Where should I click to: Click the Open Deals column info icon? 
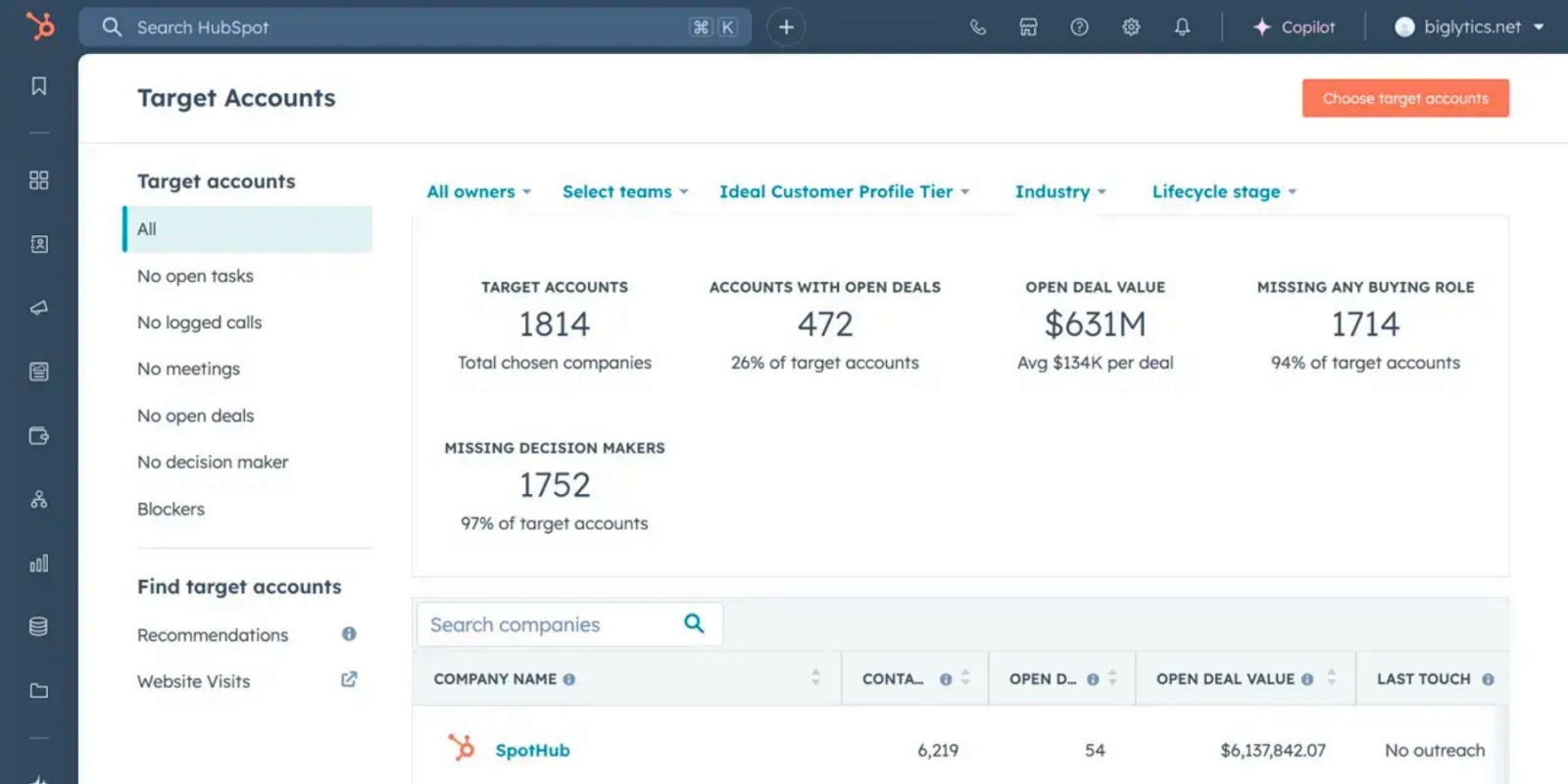pyautogui.click(x=1093, y=679)
